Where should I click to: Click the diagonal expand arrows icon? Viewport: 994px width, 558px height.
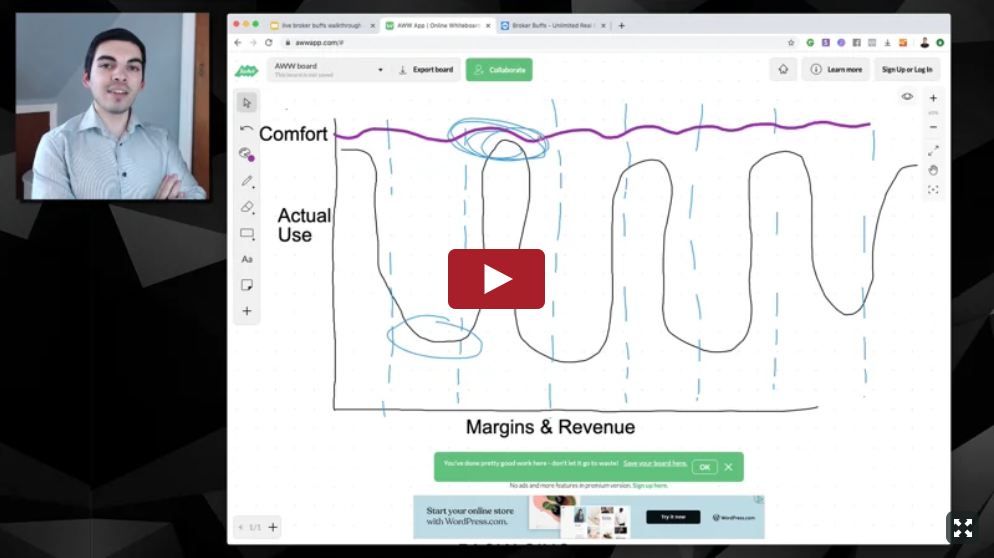[933, 151]
